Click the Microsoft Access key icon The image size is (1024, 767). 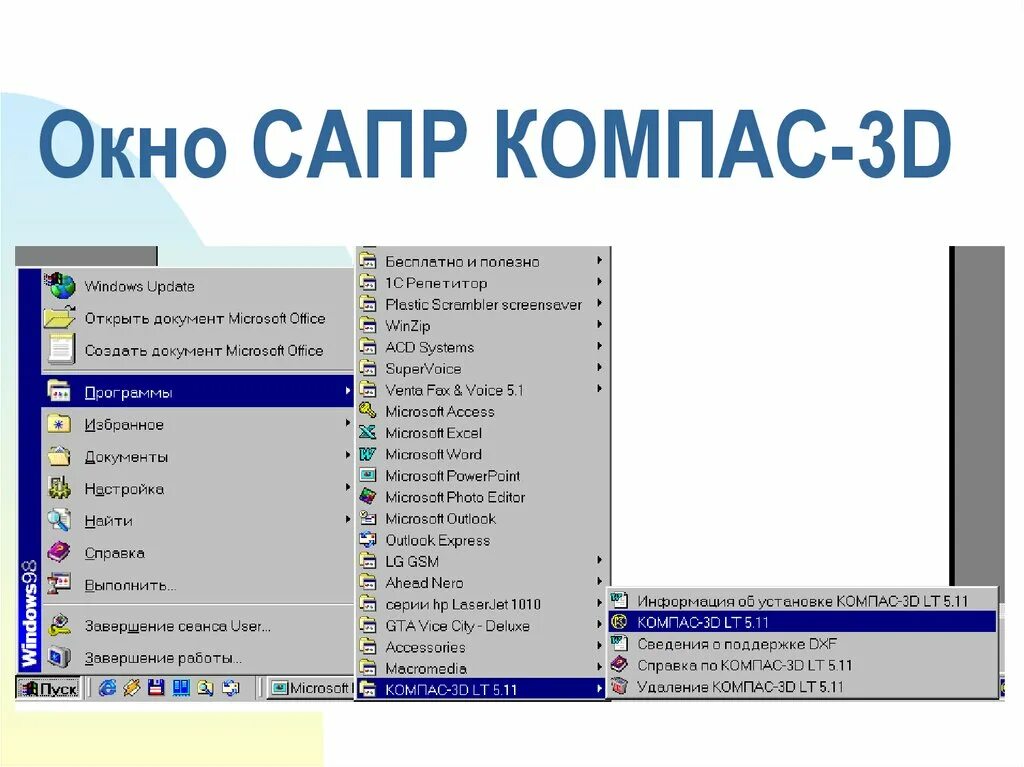pos(368,410)
